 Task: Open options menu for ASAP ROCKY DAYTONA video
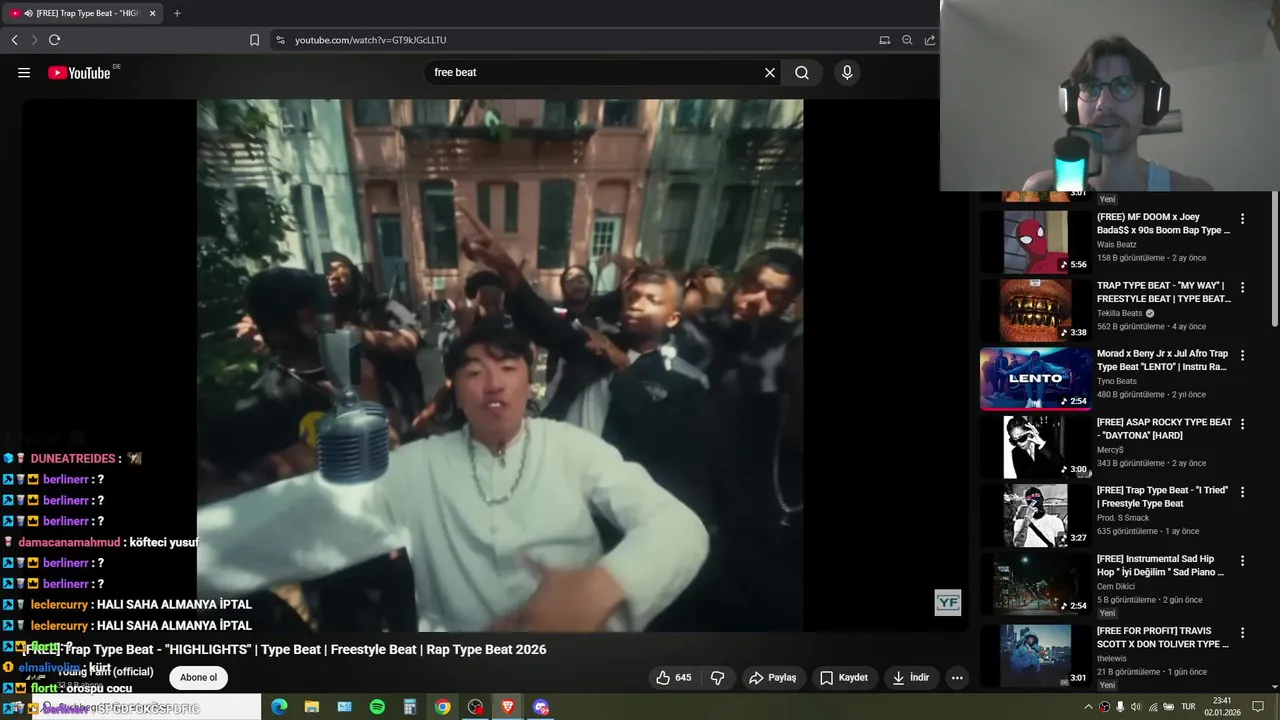point(1243,424)
